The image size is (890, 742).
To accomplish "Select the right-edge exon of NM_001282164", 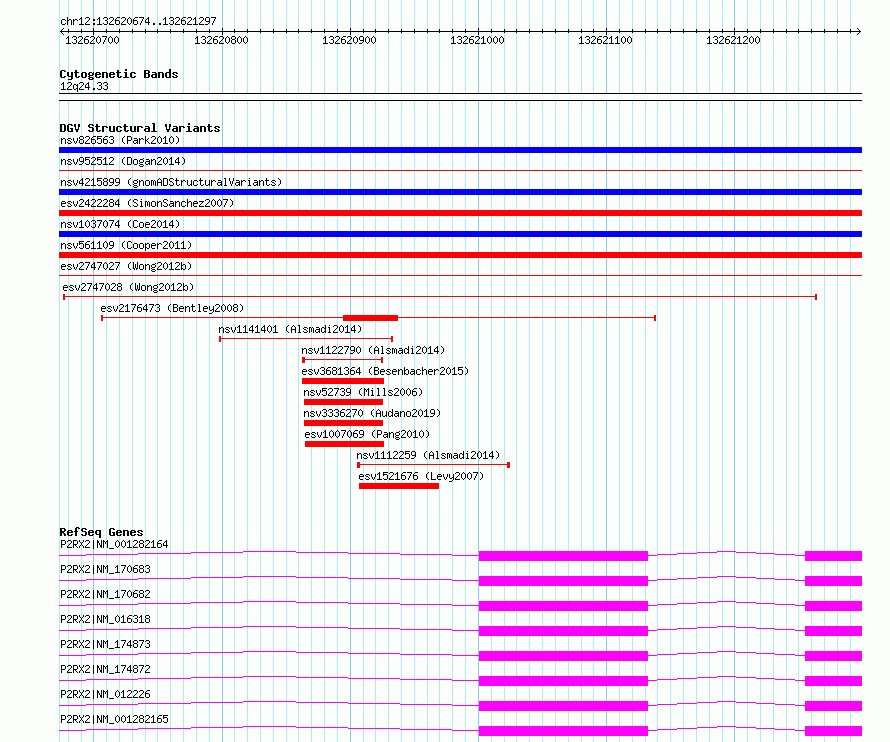I will [x=834, y=556].
